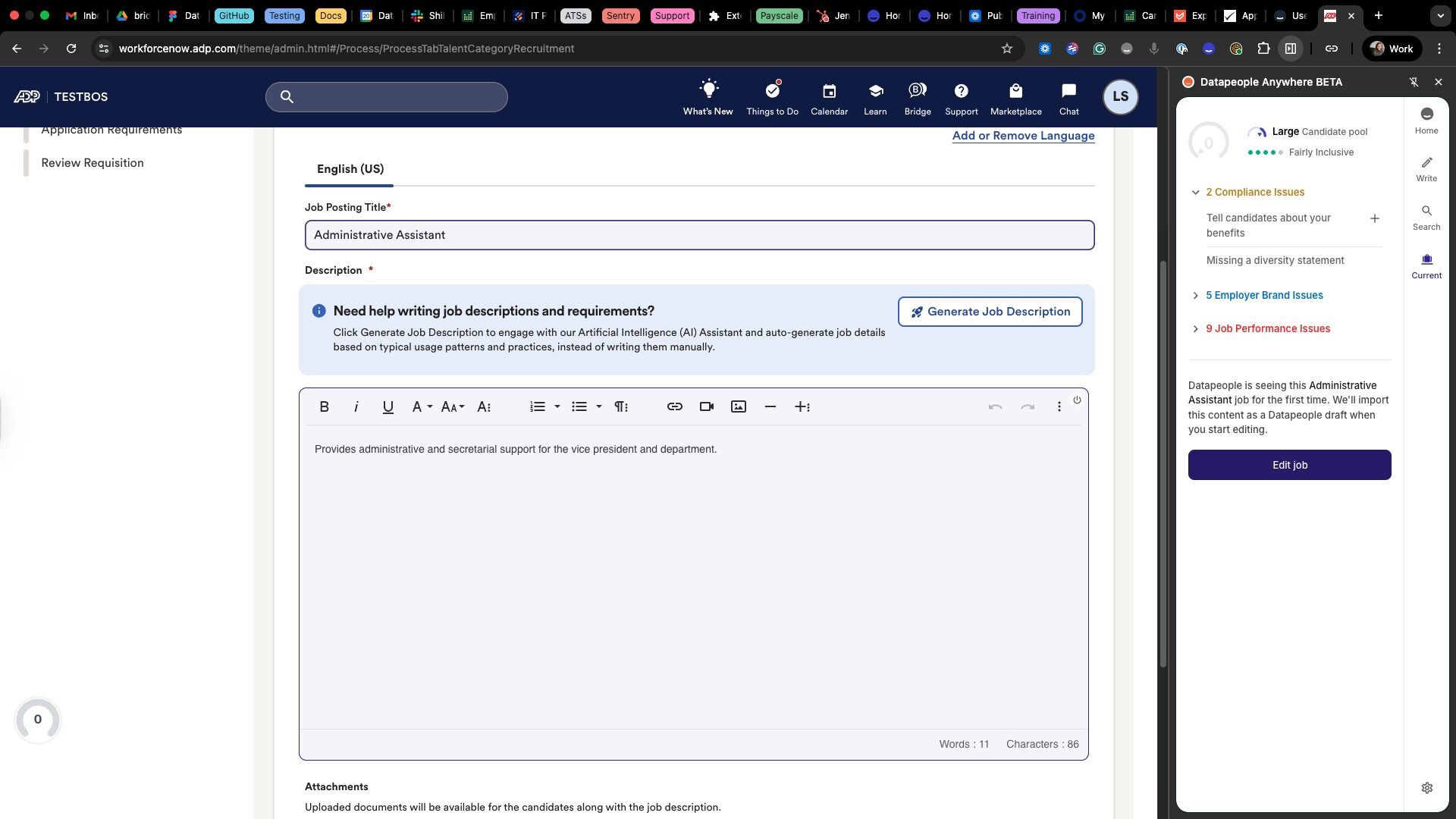Open Things to Do in the ADP header

coord(772,97)
